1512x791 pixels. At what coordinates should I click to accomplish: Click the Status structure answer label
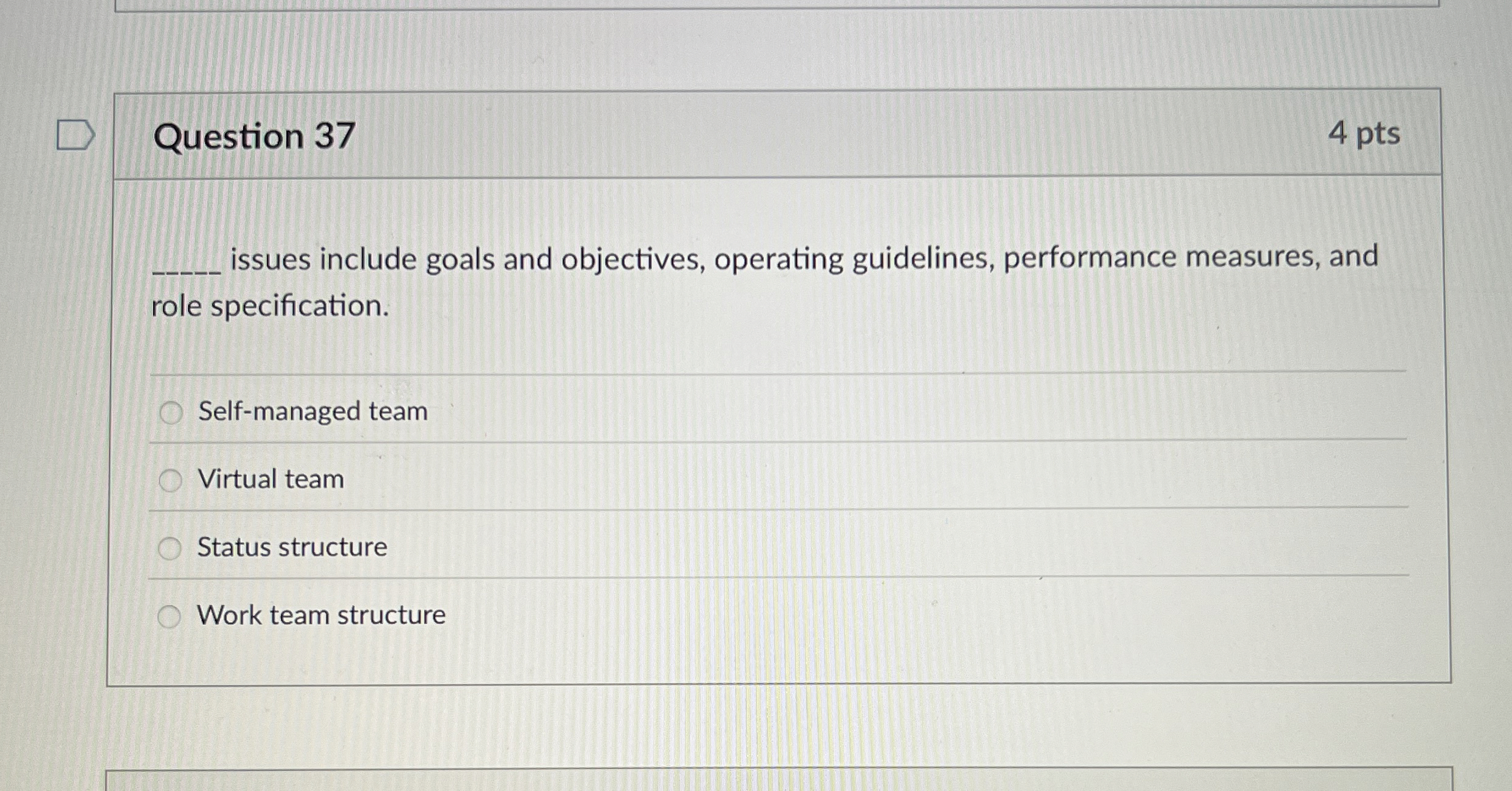[292, 547]
